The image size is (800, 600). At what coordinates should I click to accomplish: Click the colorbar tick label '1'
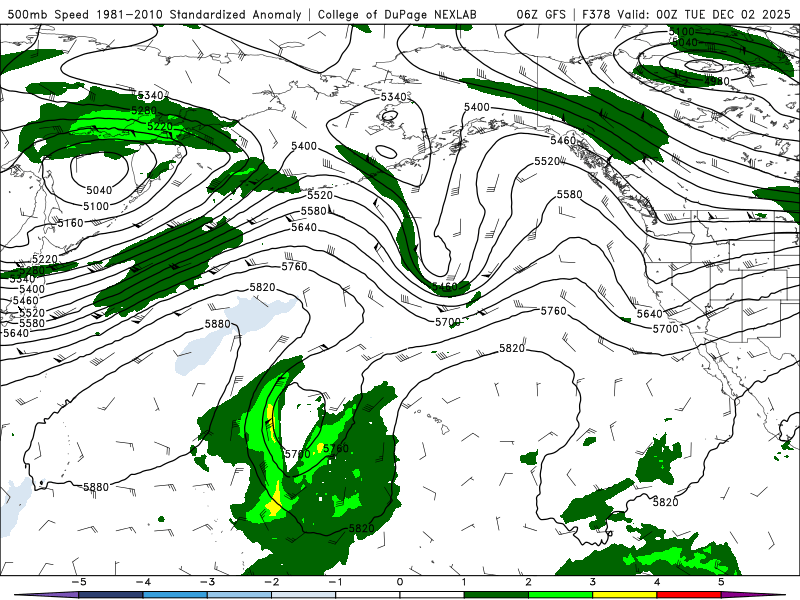coord(464,582)
